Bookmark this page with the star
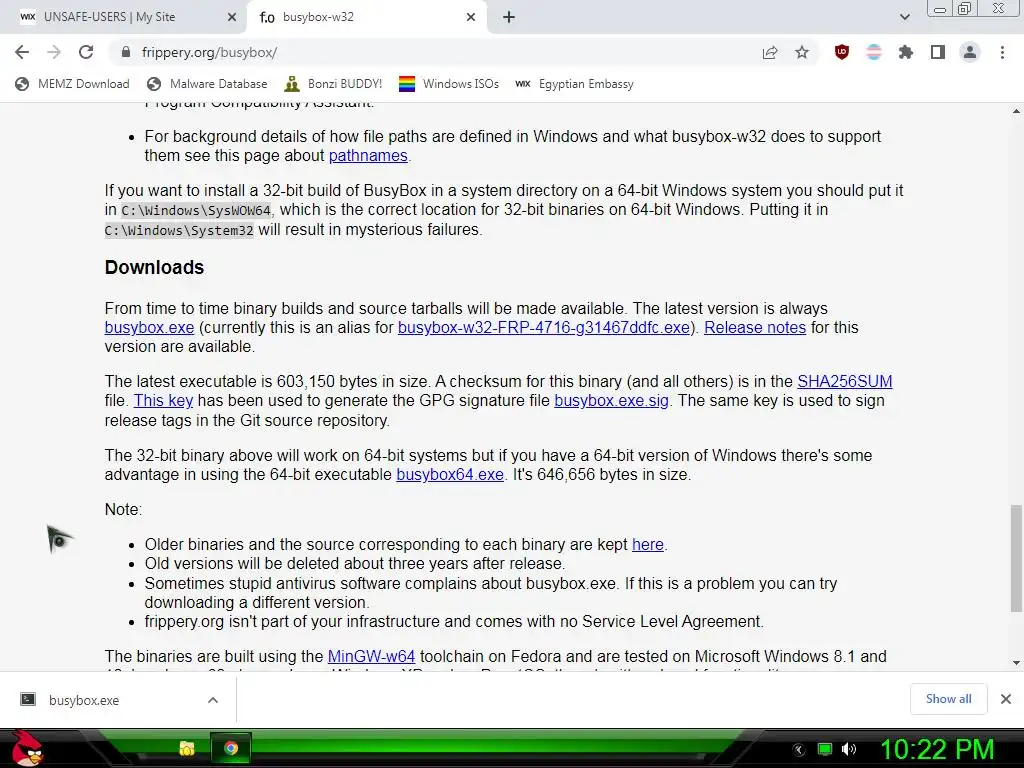 coord(802,52)
